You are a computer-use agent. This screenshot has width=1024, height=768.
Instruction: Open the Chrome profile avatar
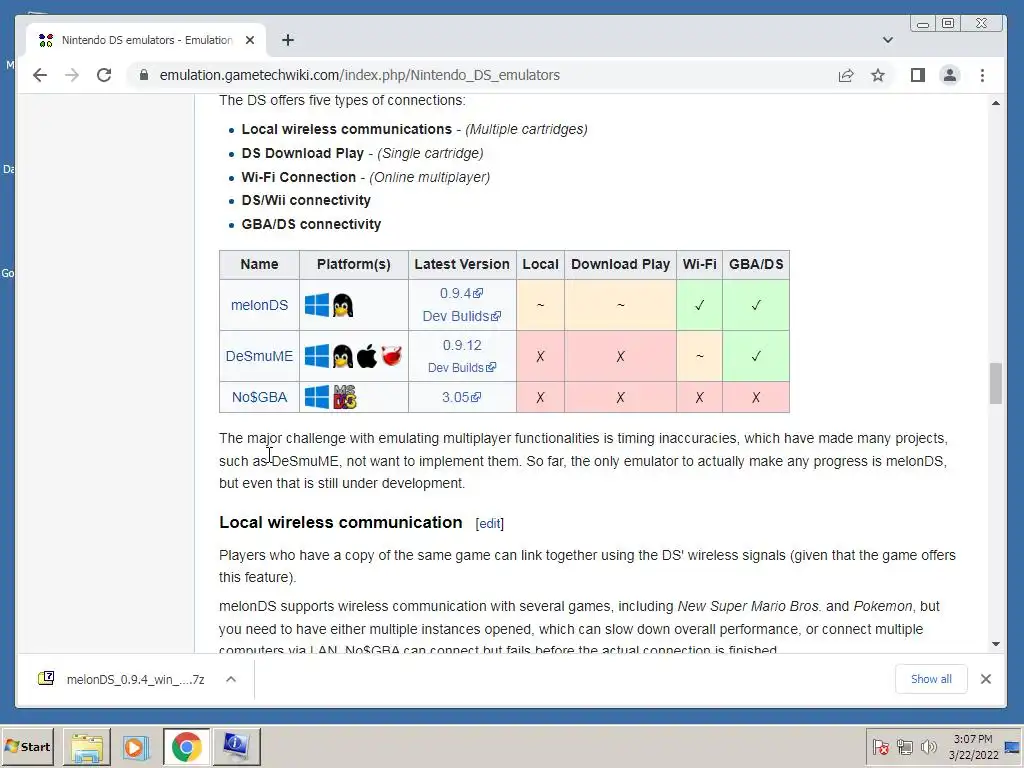[950, 75]
